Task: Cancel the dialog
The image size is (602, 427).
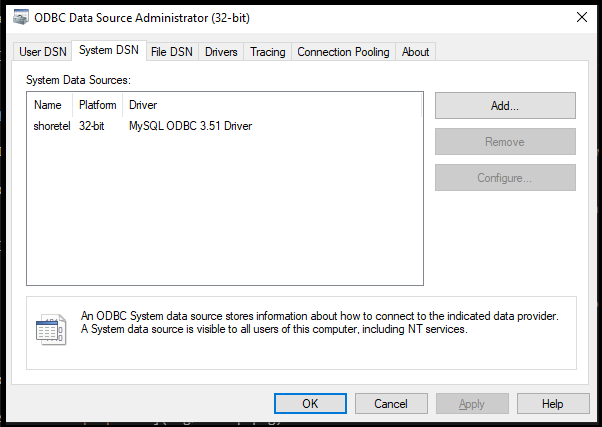Action: tap(390, 404)
